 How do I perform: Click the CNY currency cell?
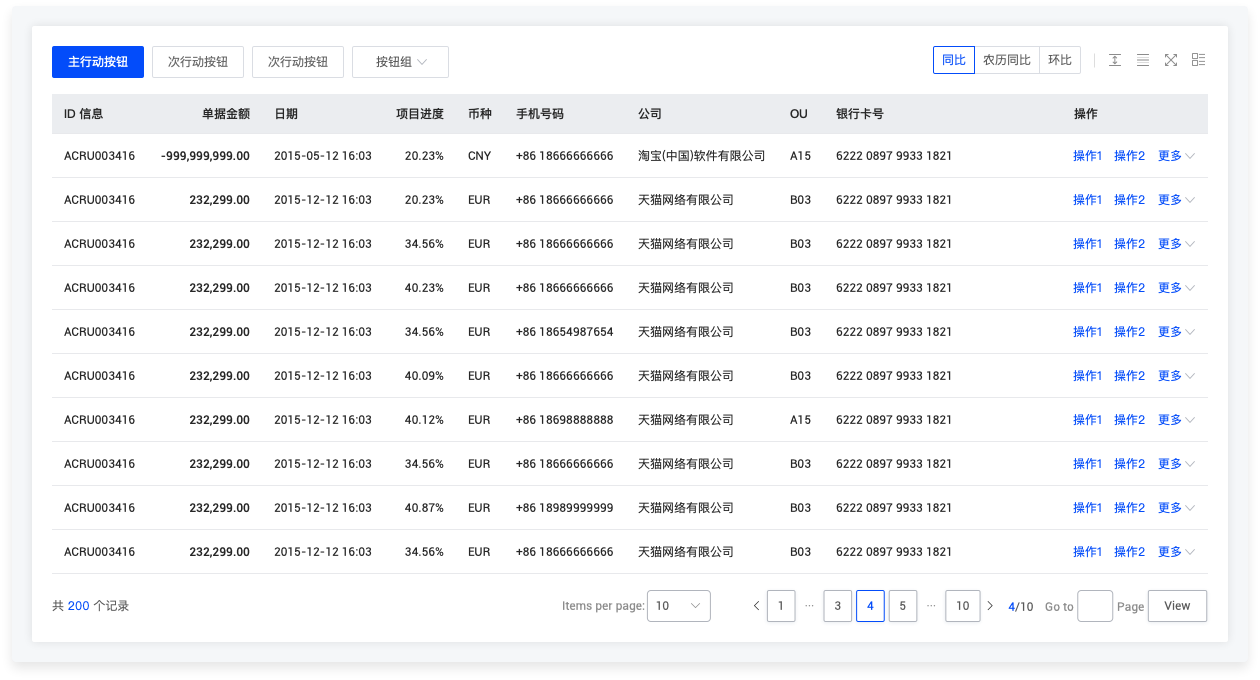click(x=479, y=156)
